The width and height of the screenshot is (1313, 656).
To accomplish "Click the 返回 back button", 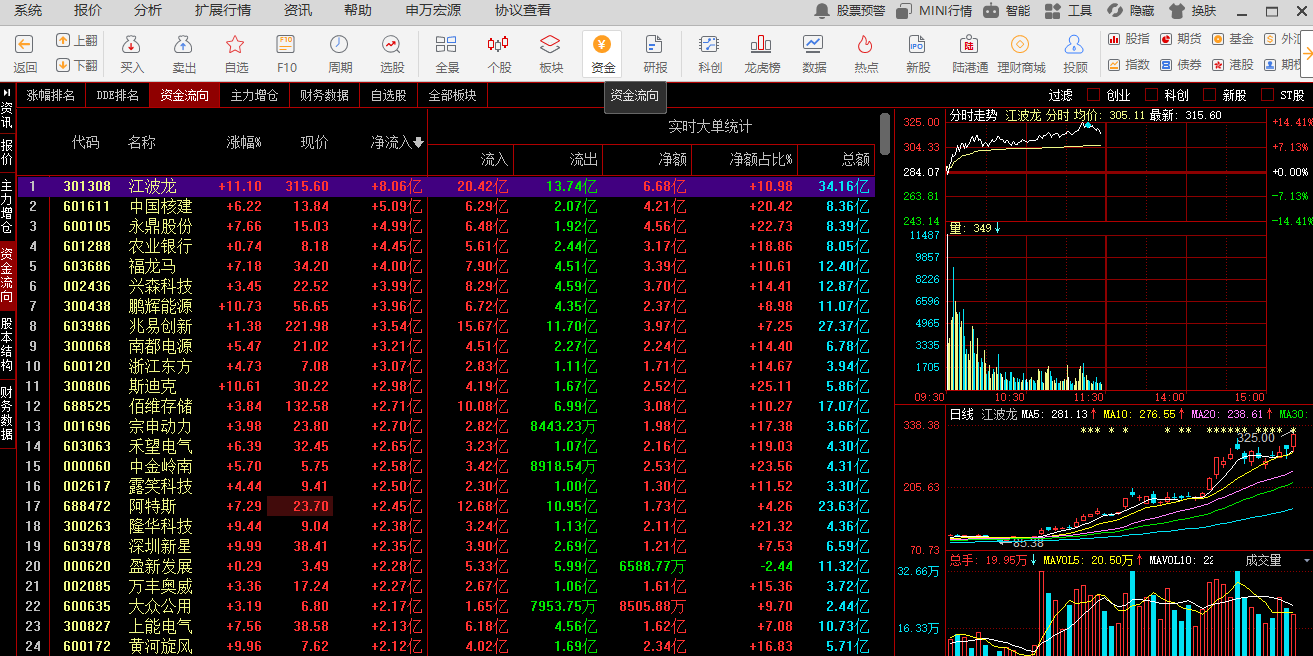I will 25,52.
